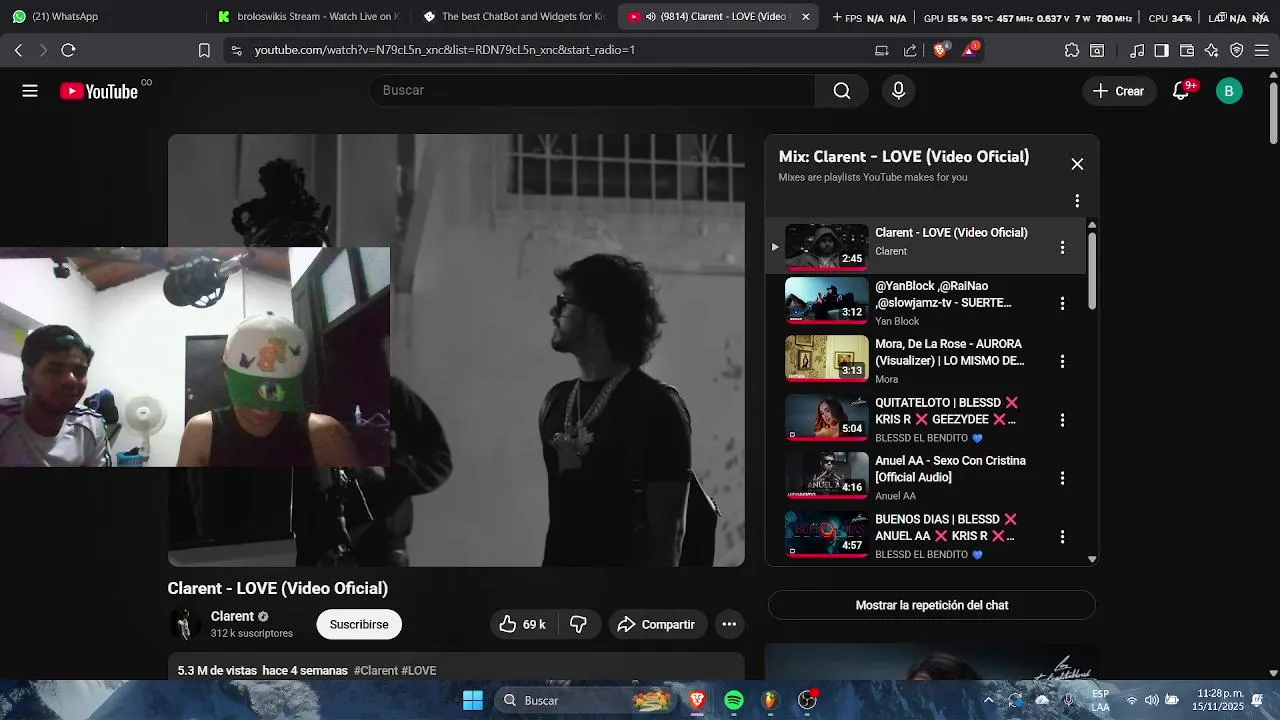This screenshot has width=1280, height=720.
Task: Select Anuel AA Sexo Con Cristina title
Action: (x=950, y=469)
